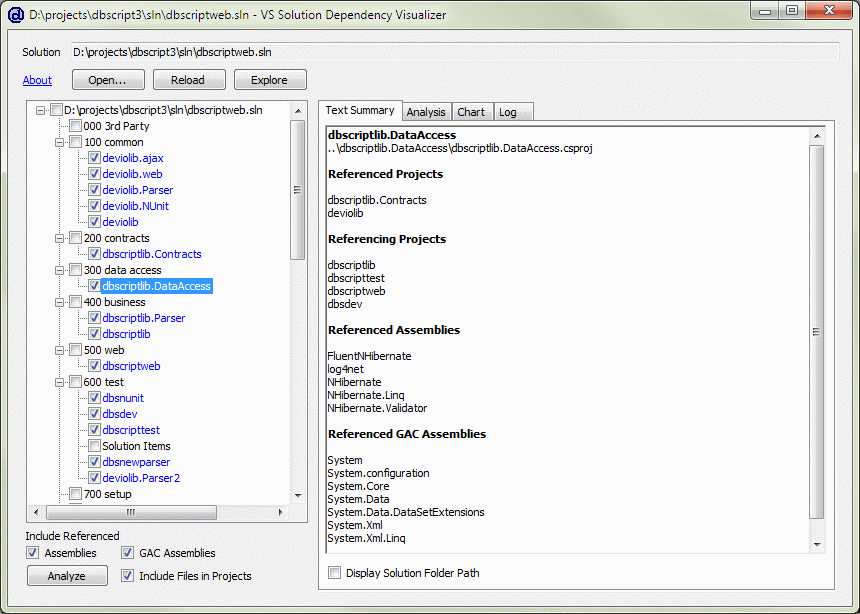Select the dbsnunit project

click(x=123, y=398)
